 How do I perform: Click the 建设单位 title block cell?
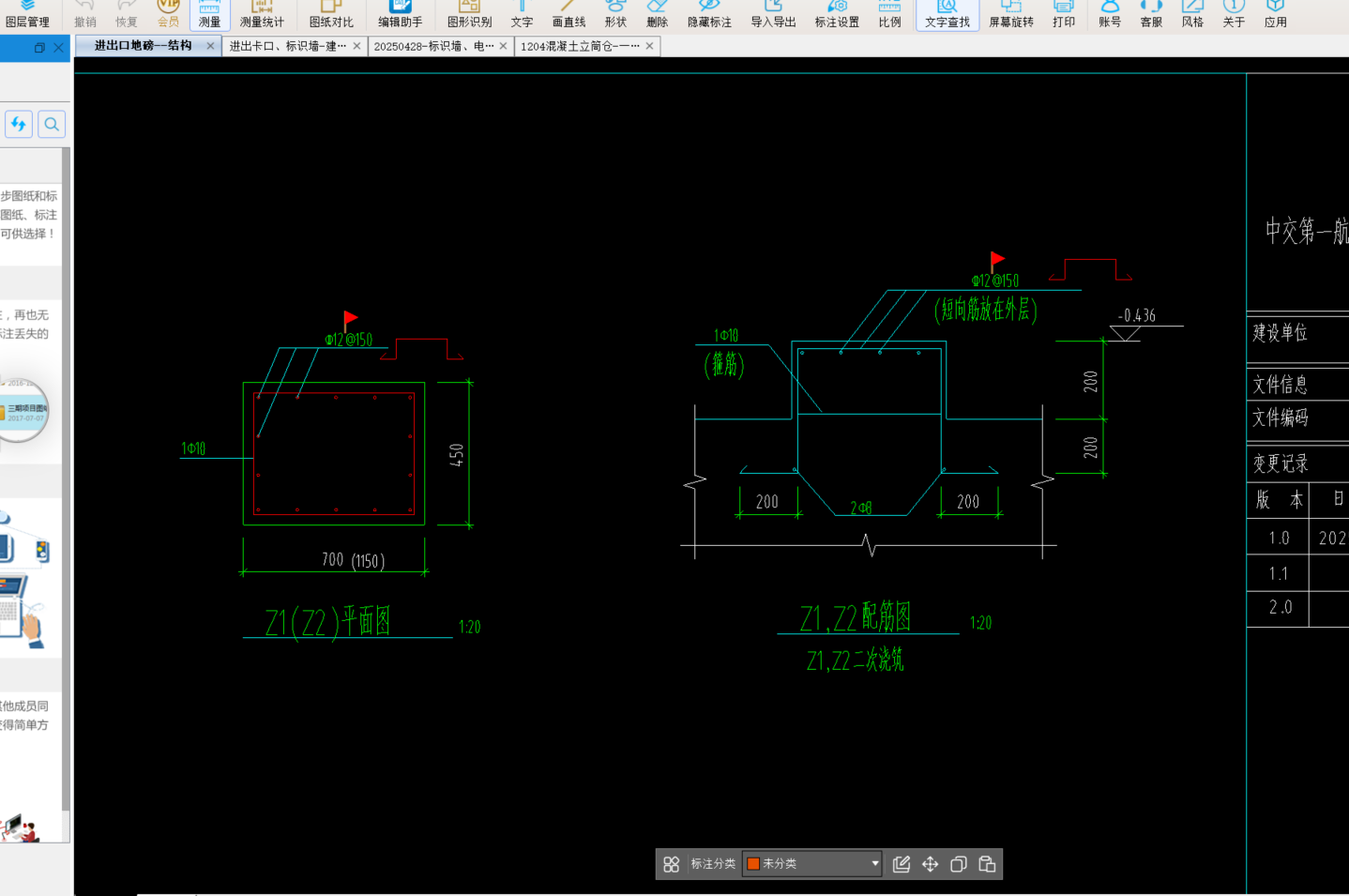[1280, 333]
